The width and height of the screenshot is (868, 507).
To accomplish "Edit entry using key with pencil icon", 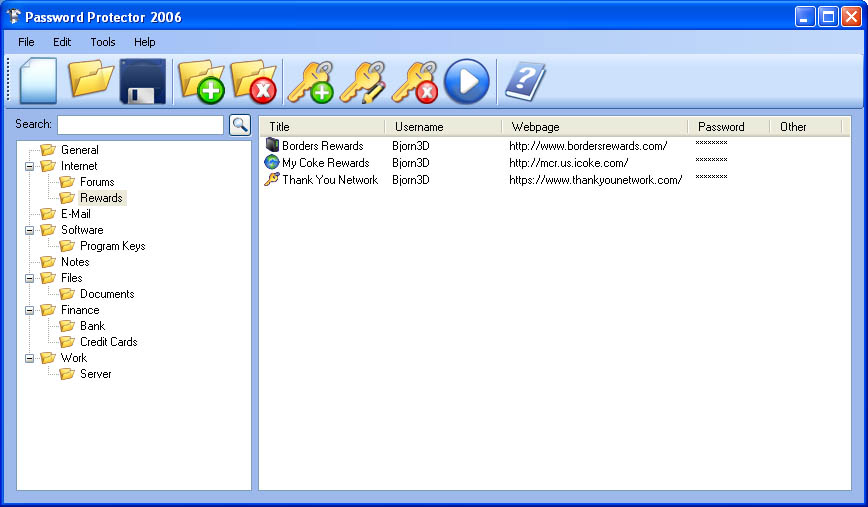I will pyautogui.click(x=363, y=82).
